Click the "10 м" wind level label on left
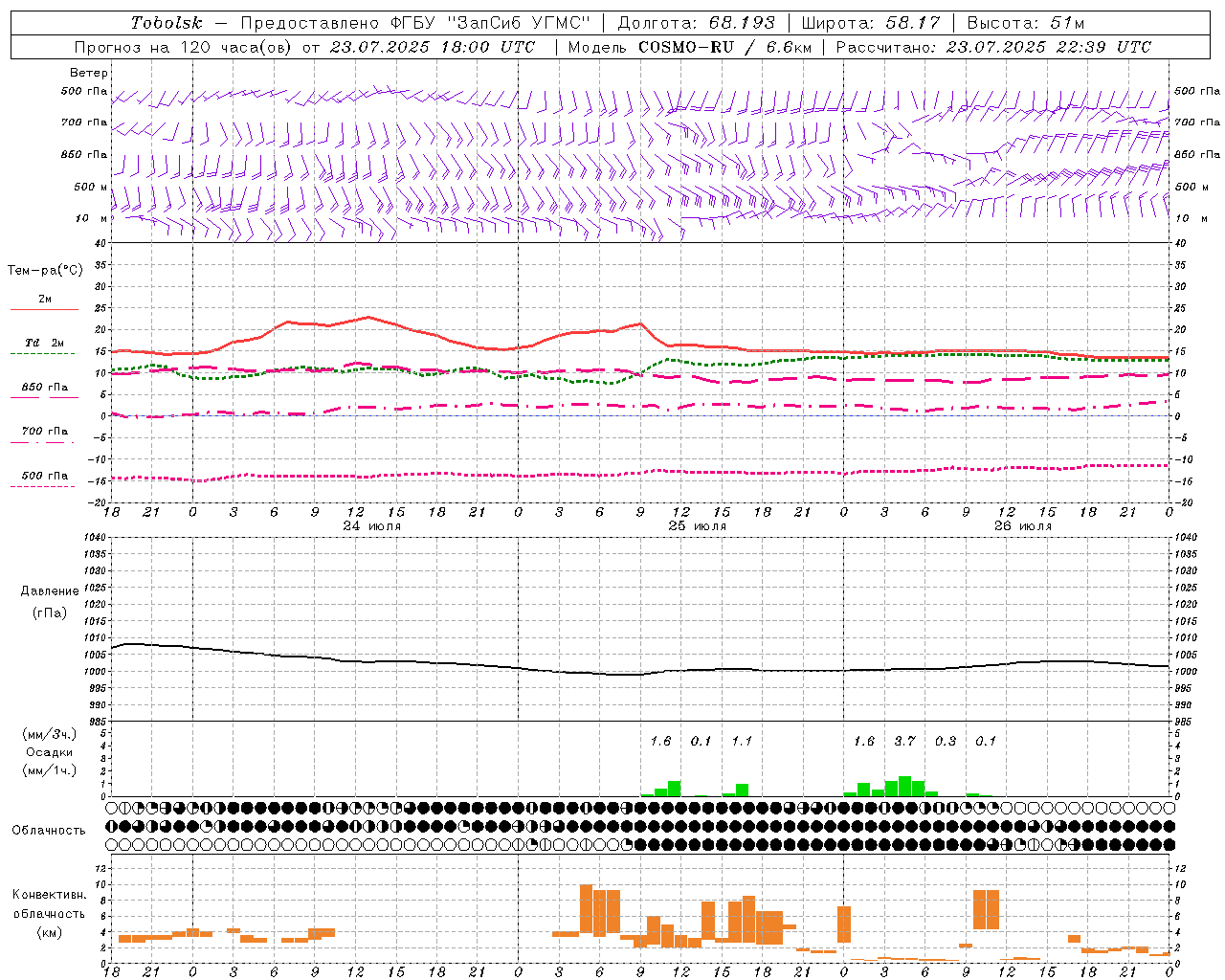The image size is (1225, 980). [92, 218]
